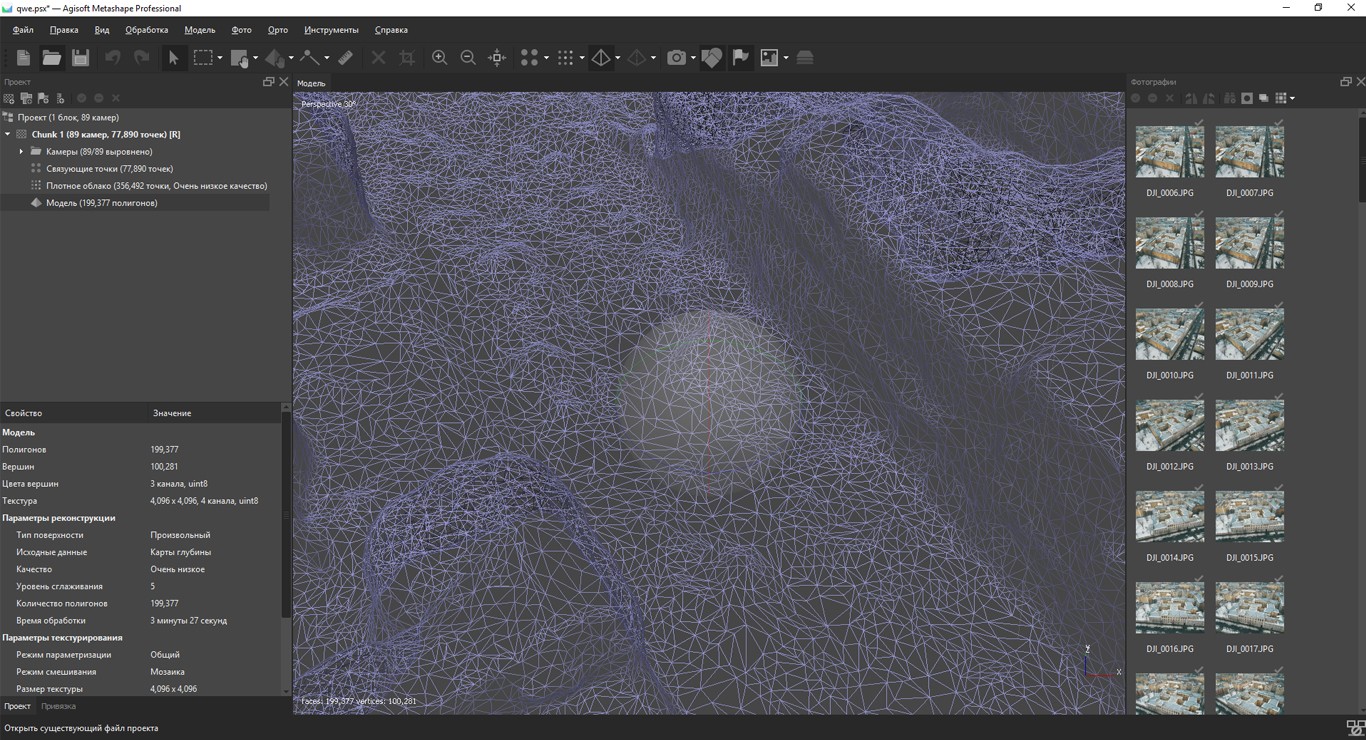Select the Модель (199,377 полигонов) tree item

click(101, 203)
